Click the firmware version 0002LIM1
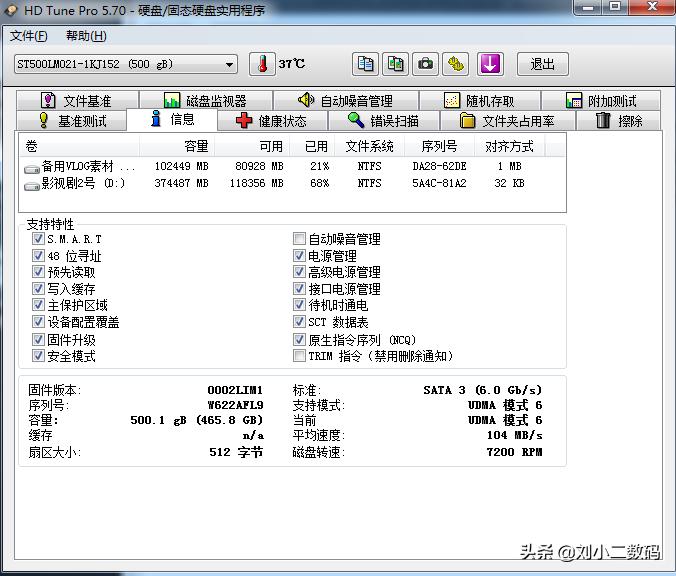The width and height of the screenshot is (676, 576). [235, 390]
